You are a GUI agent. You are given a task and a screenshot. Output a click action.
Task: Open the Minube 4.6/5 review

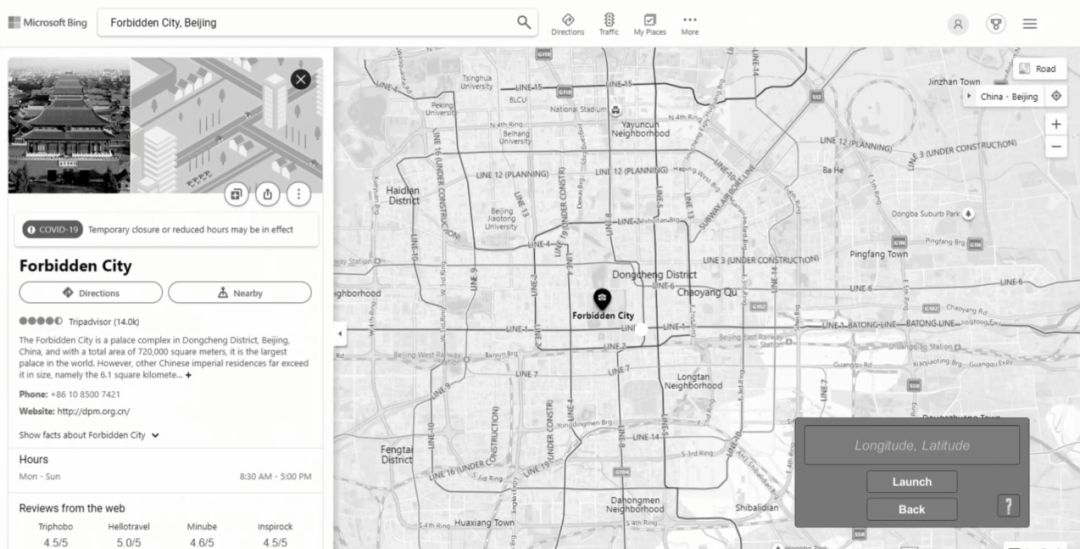tap(202, 535)
